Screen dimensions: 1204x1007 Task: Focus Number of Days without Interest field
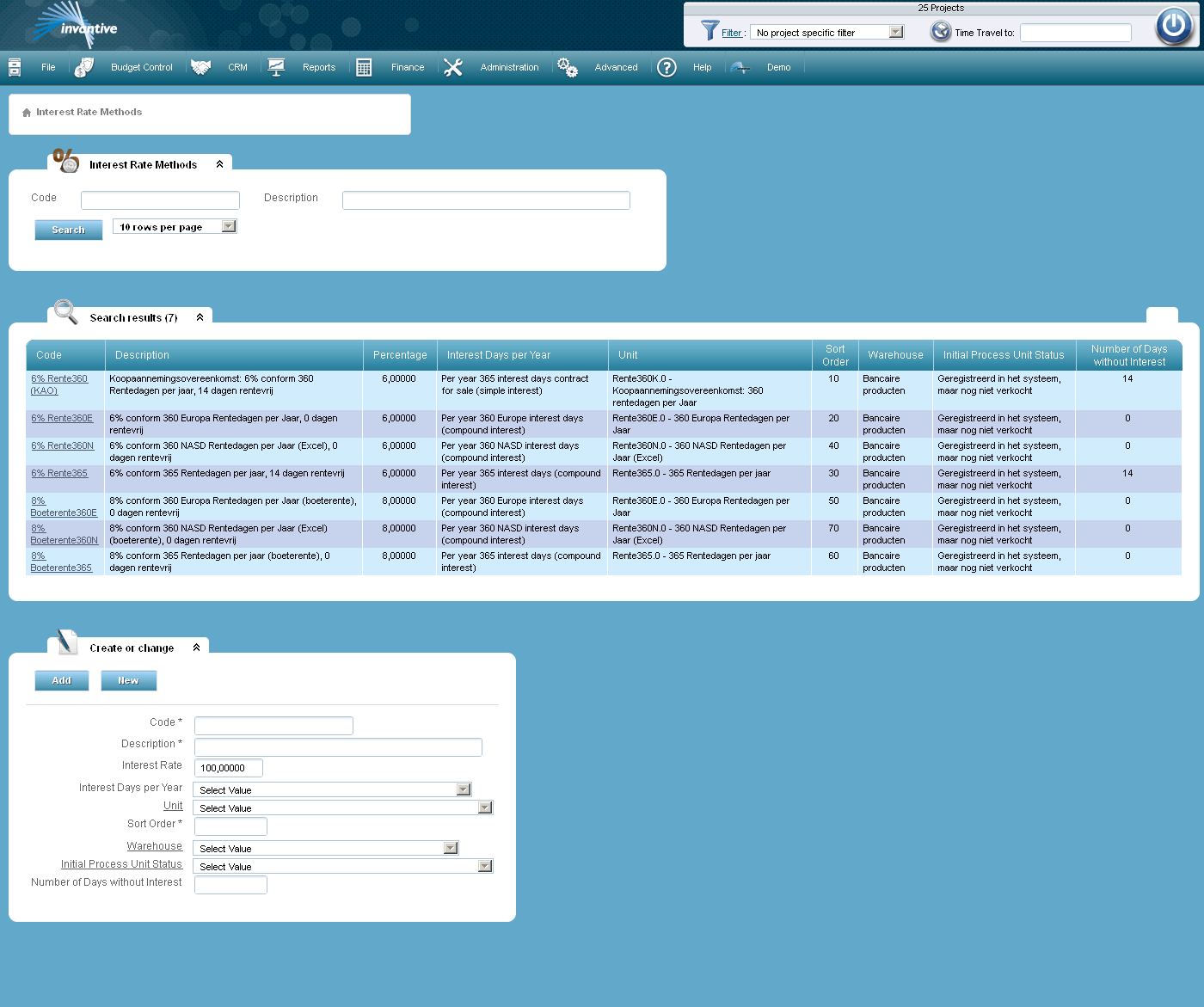(x=230, y=885)
